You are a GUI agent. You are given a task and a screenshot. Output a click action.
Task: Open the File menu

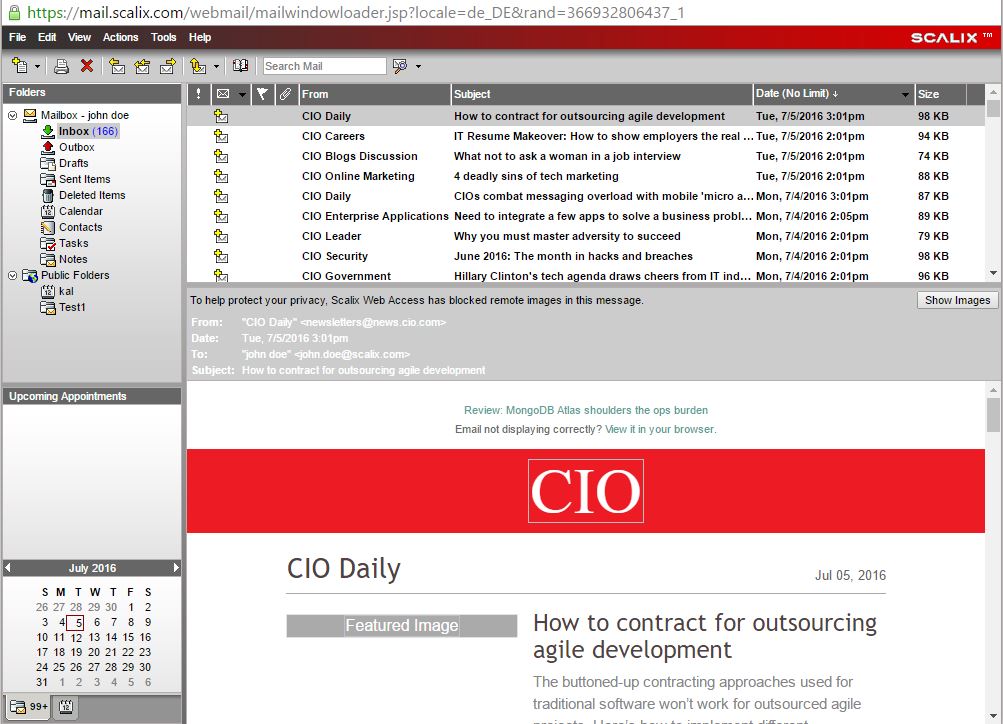pyautogui.click(x=17, y=37)
